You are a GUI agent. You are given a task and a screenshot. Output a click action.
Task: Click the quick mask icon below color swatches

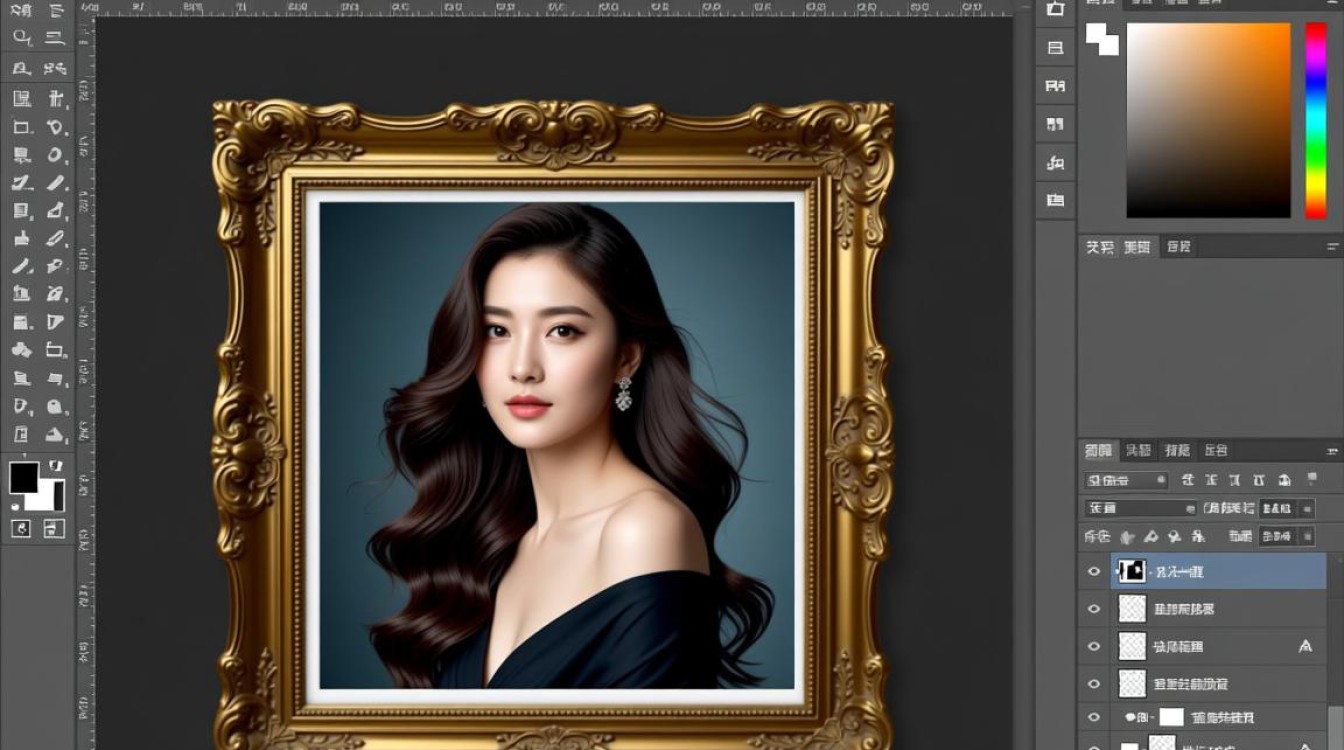point(21,529)
